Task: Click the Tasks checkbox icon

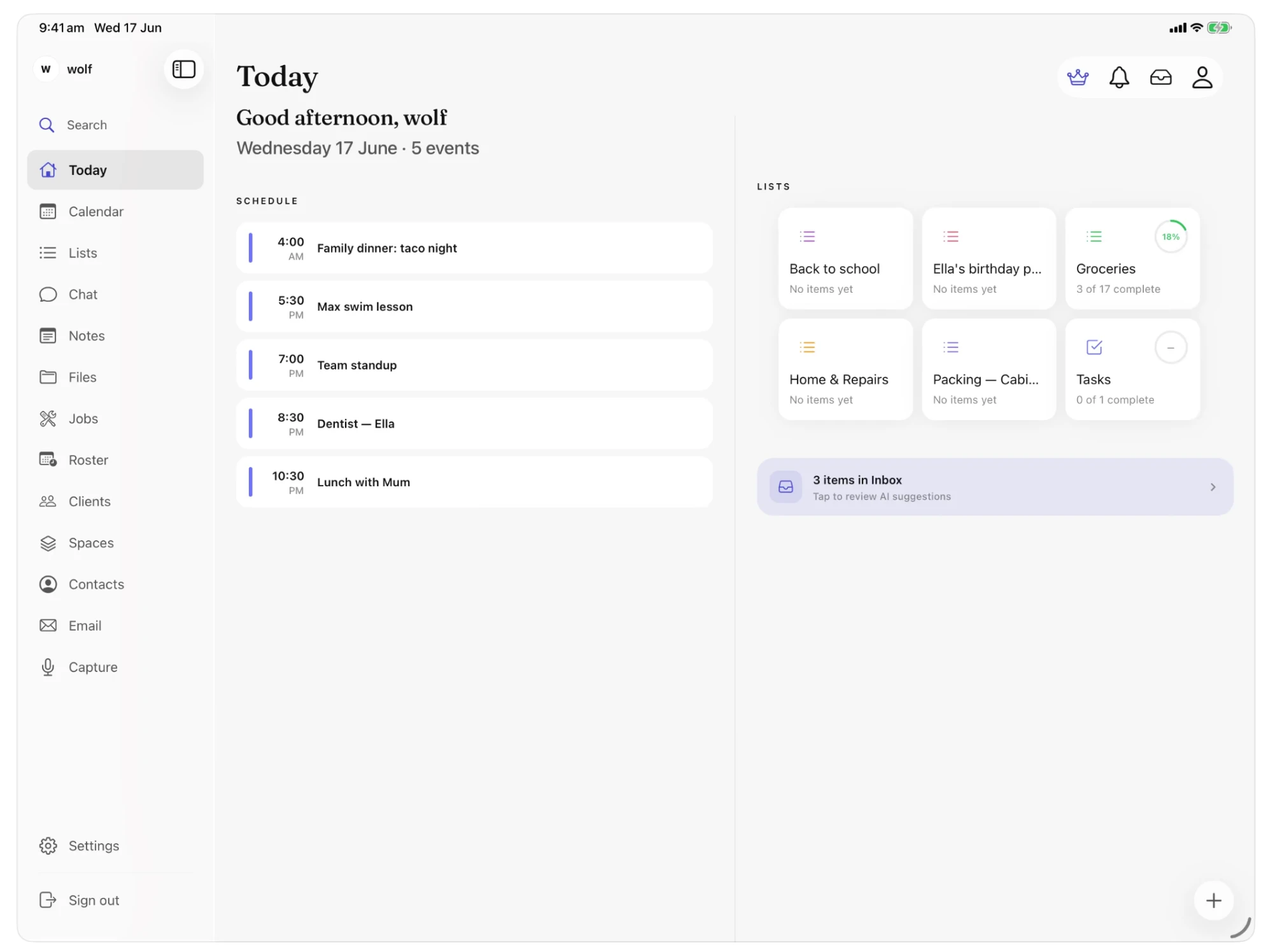Action: point(1094,347)
